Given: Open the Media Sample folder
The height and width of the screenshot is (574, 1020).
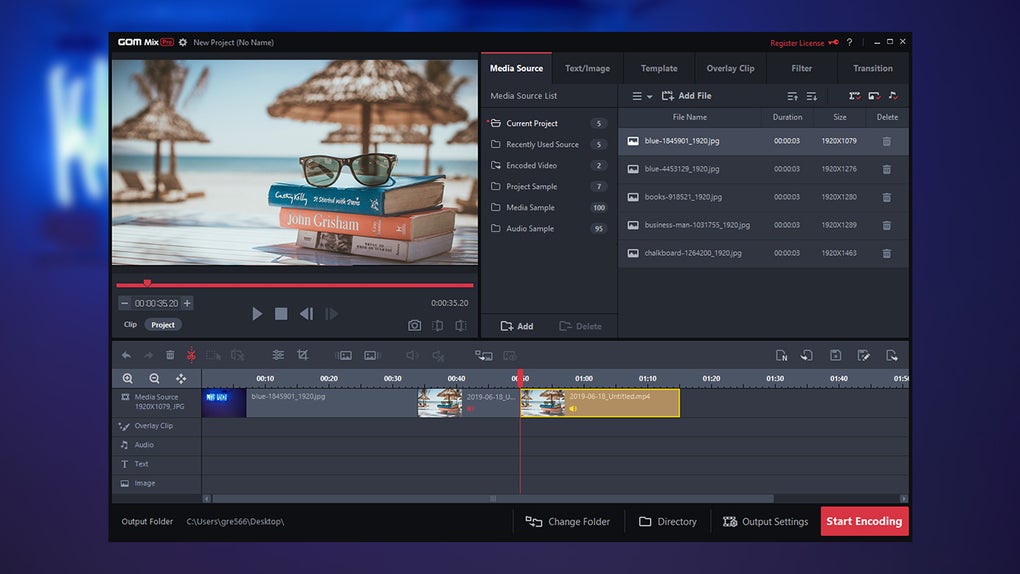Looking at the screenshot, I should (x=530, y=208).
